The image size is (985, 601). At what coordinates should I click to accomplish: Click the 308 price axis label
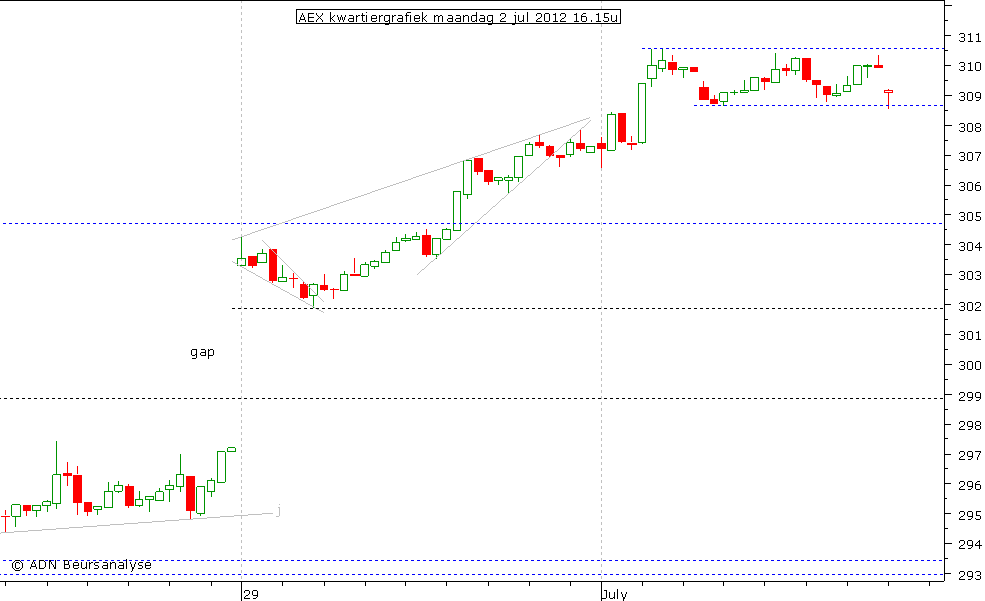tap(969, 127)
